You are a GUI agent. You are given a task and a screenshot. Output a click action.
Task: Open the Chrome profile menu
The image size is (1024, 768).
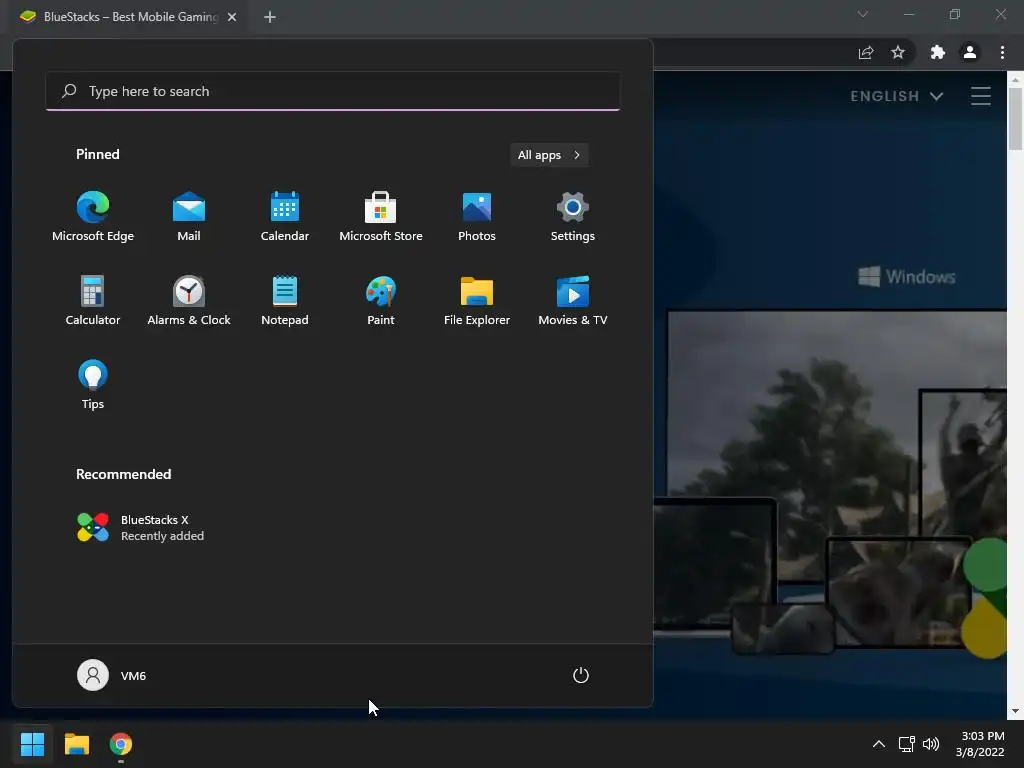970,53
